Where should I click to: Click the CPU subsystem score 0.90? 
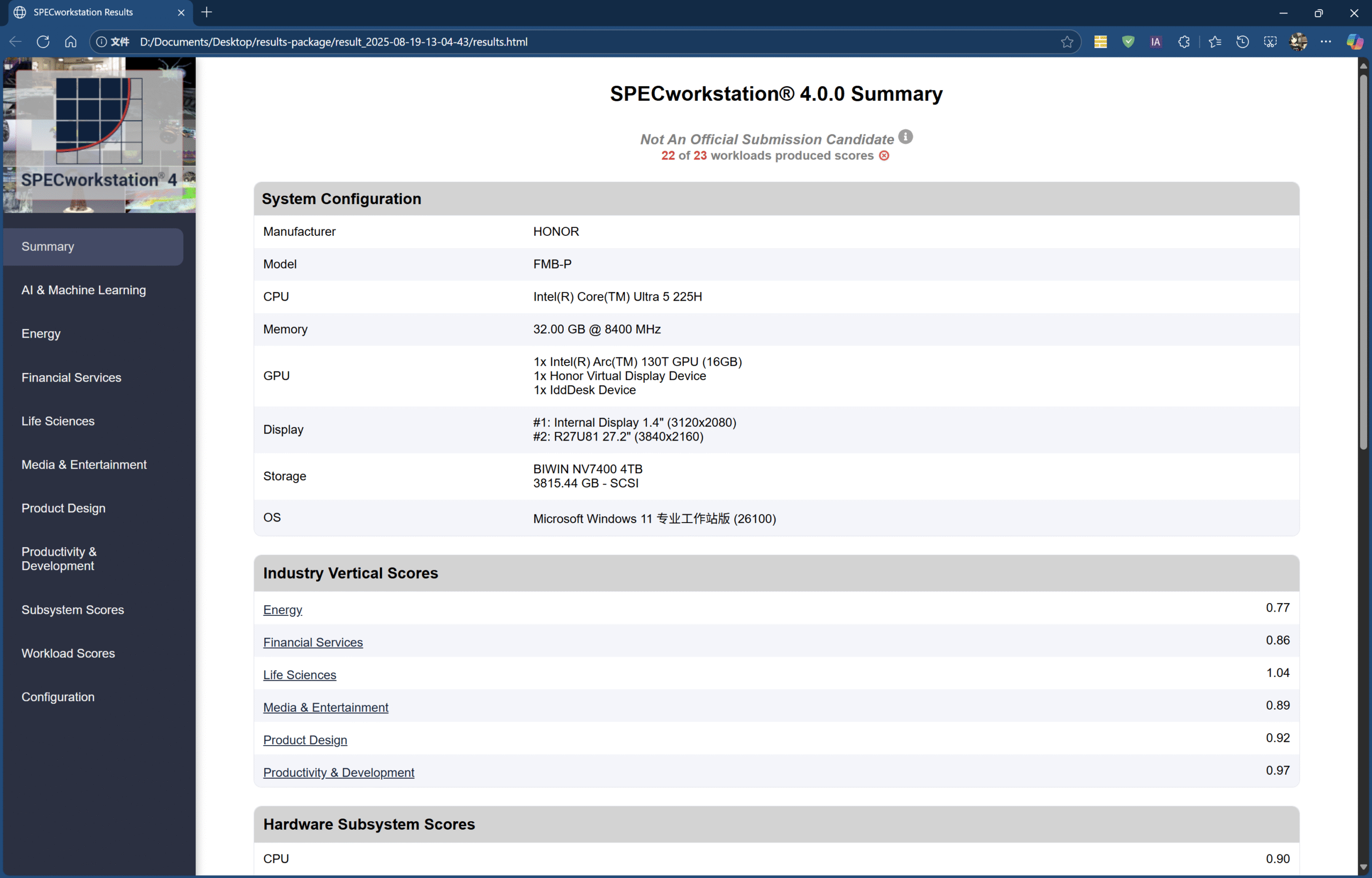[1278, 859]
